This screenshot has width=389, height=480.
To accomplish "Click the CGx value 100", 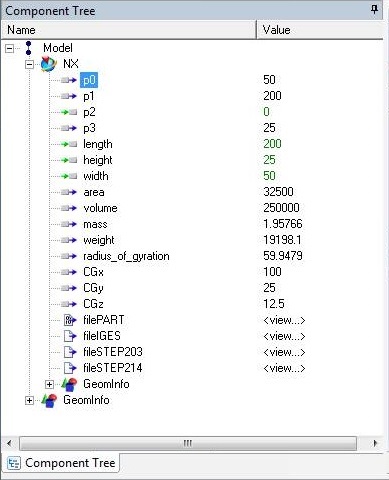I will tap(272, 272).
